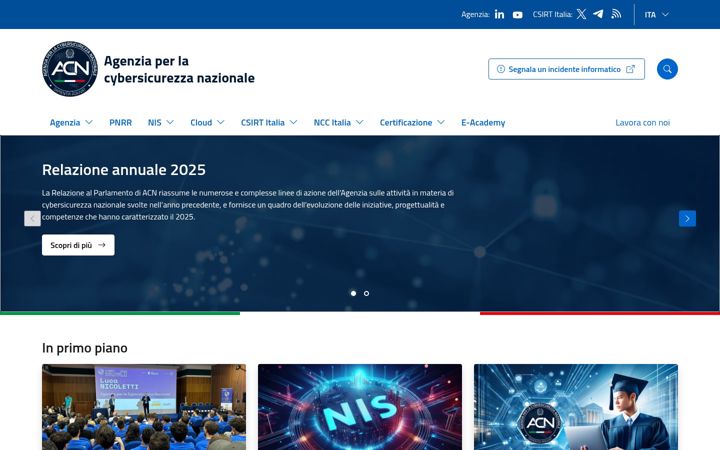Open Agenzia per la cybersicurezza nazionale title link
Viewport: 720px width, 450px height.
179,69
